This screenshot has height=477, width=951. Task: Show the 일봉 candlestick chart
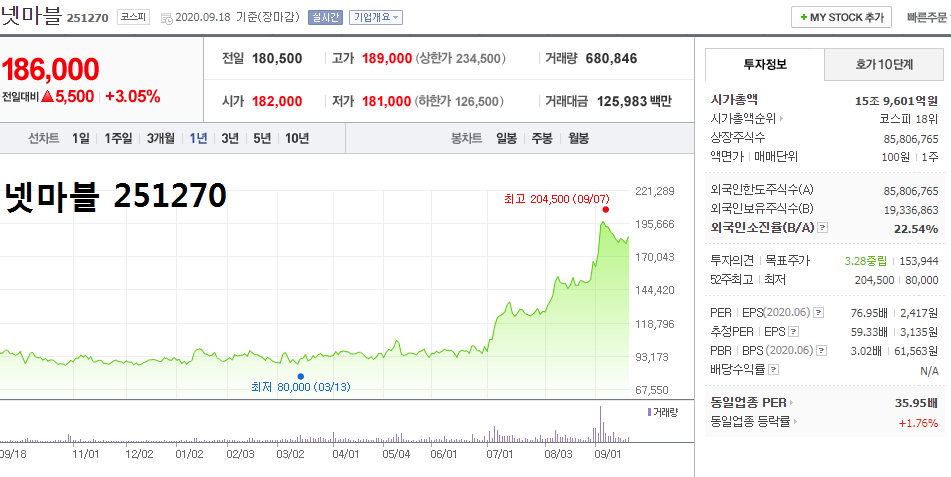[x=506, y=138]
